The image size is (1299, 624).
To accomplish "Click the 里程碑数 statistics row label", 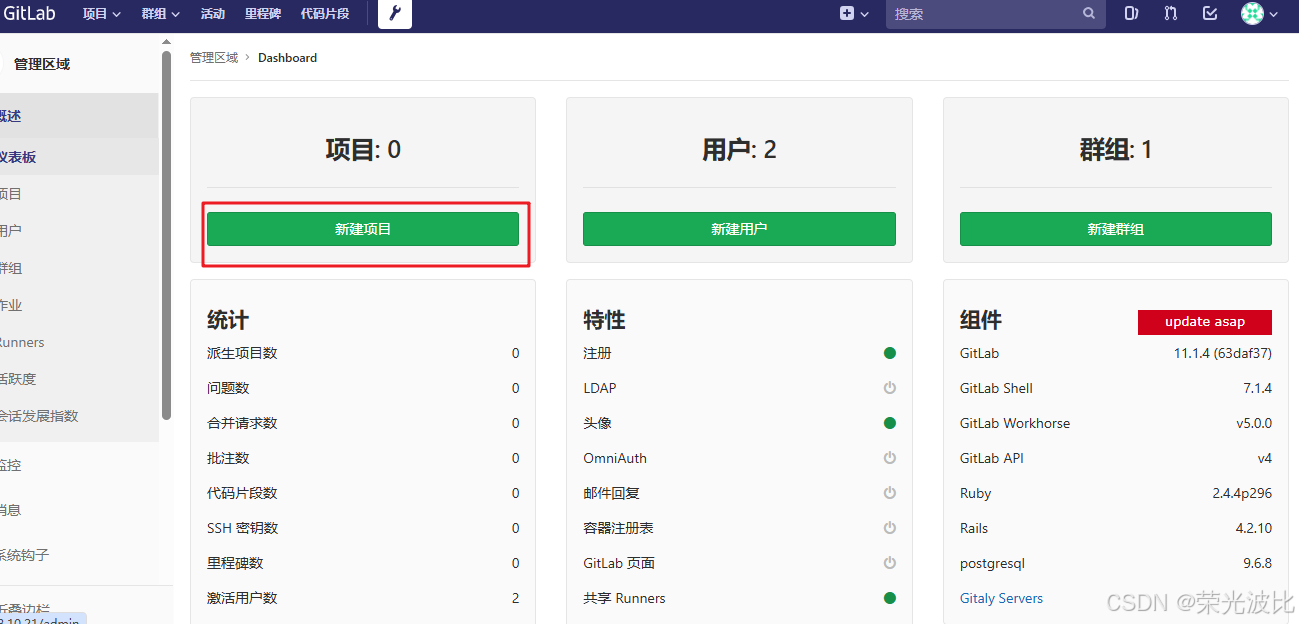I will point(235,563).
